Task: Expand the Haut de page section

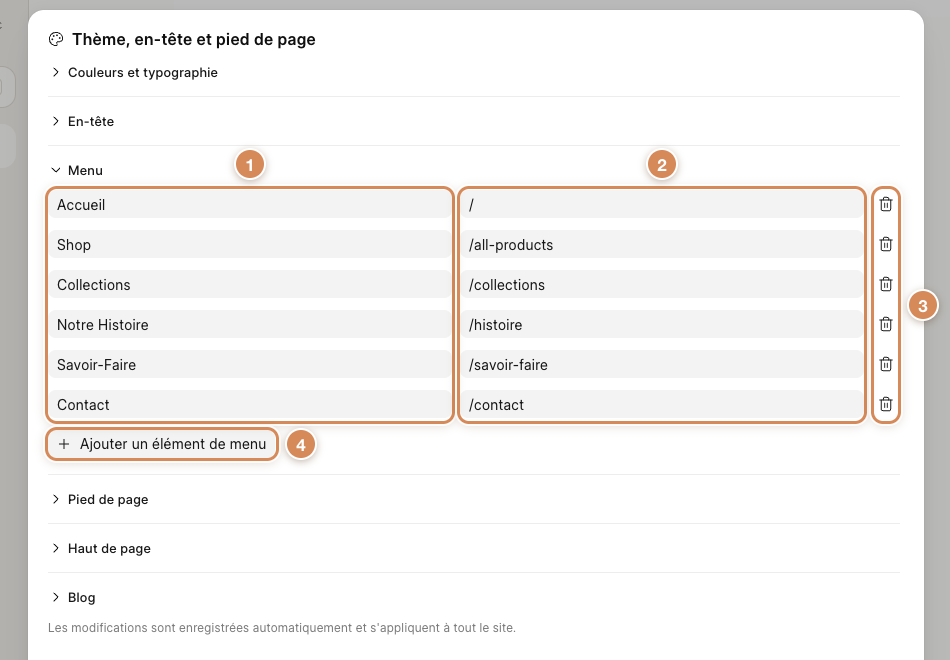Action: point(101,548)
